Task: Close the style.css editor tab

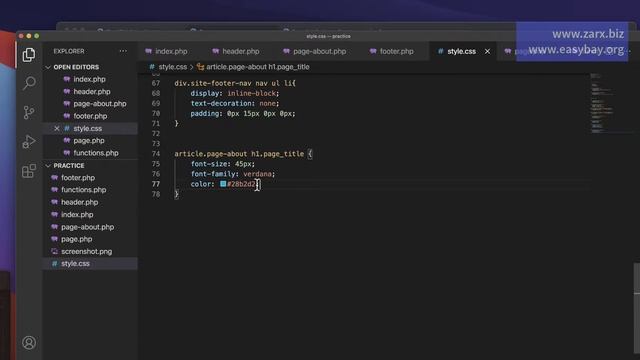Action: (x=487, y=51)
